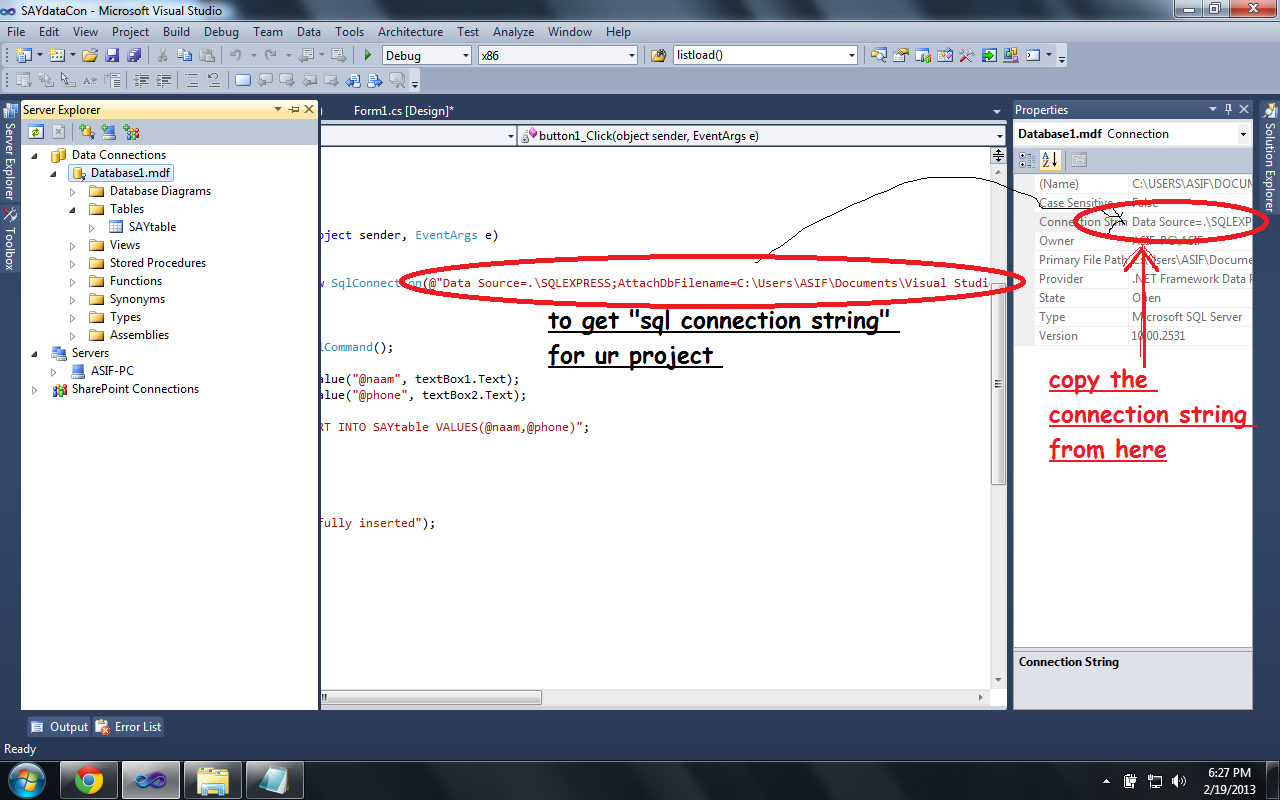Click the Connection String property value field
Viewport: 1280px width, 800px height.
coord(1190,222)
